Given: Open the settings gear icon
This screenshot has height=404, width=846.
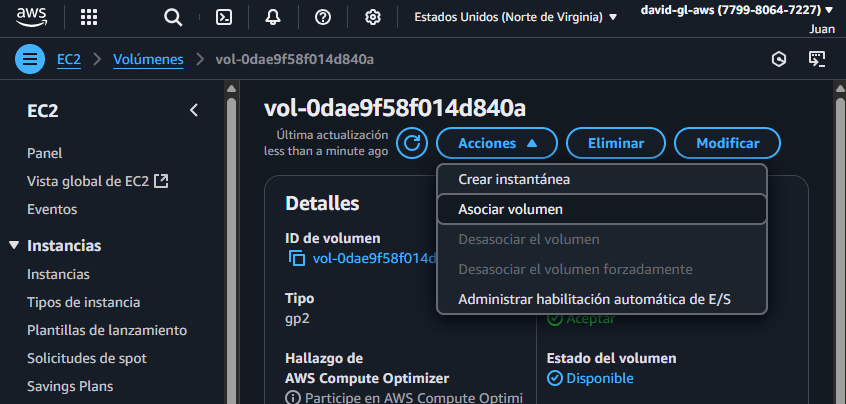Looking at the screenshot, I should (x=372, y=17).
